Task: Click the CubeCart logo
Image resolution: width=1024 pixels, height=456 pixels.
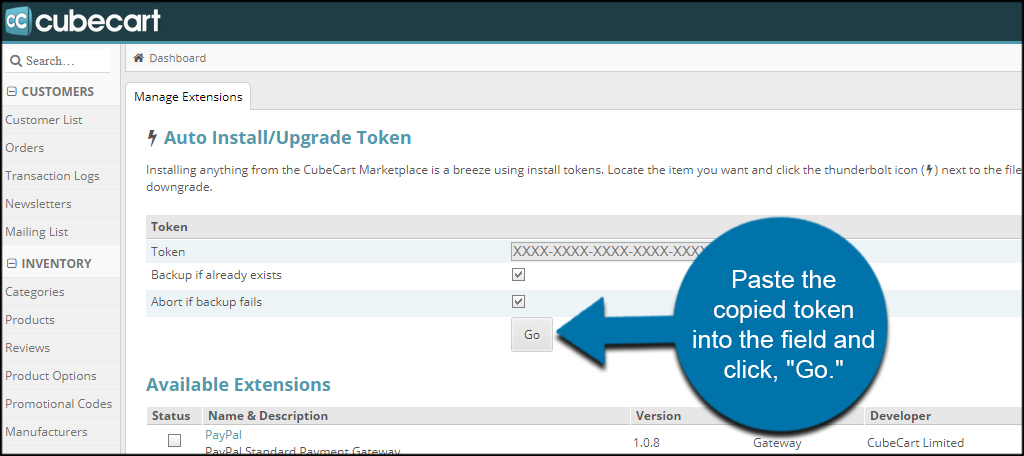Action: click(x=82, y=21)
